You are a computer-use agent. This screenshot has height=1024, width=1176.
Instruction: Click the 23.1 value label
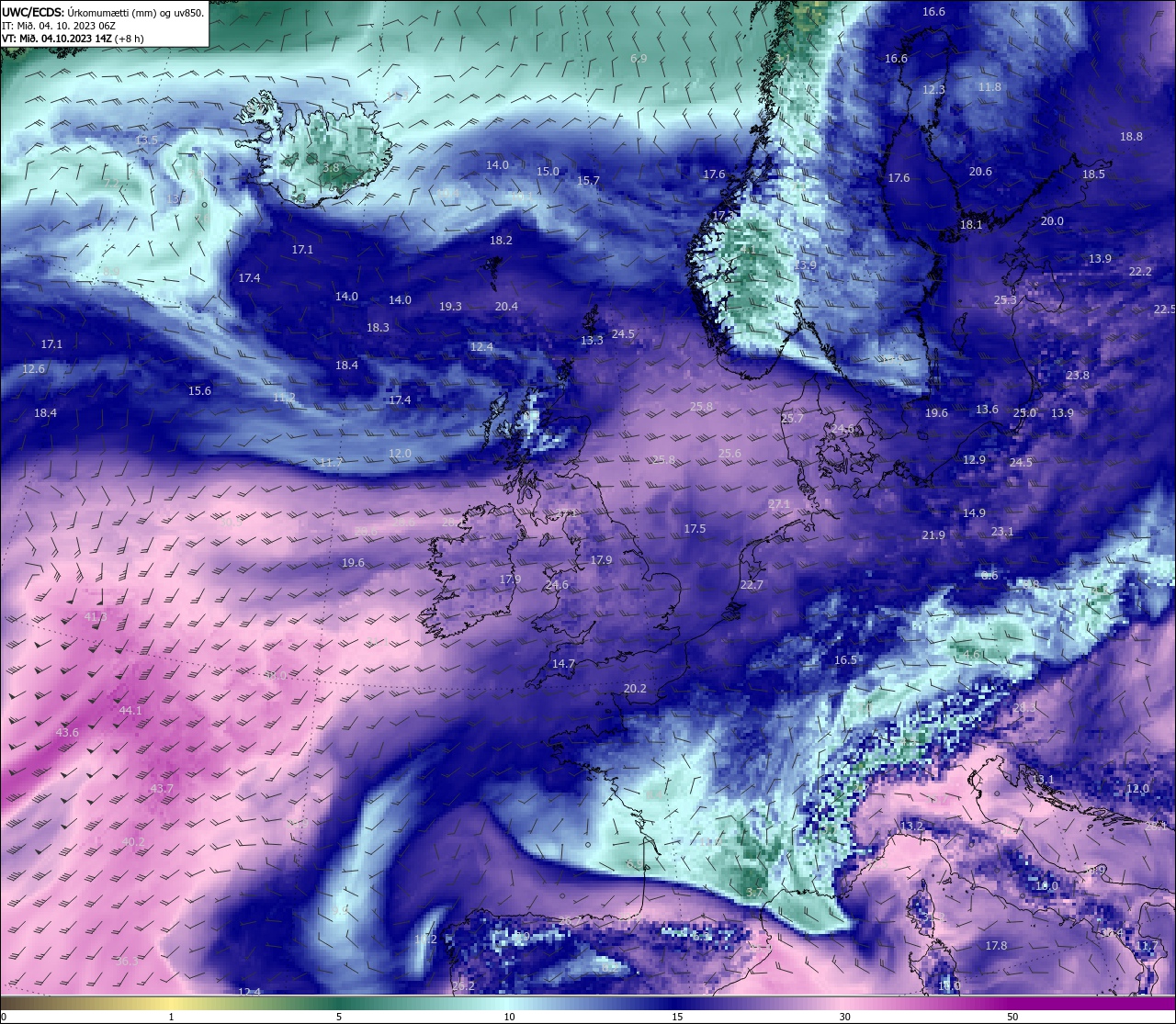click(1002, 532)
